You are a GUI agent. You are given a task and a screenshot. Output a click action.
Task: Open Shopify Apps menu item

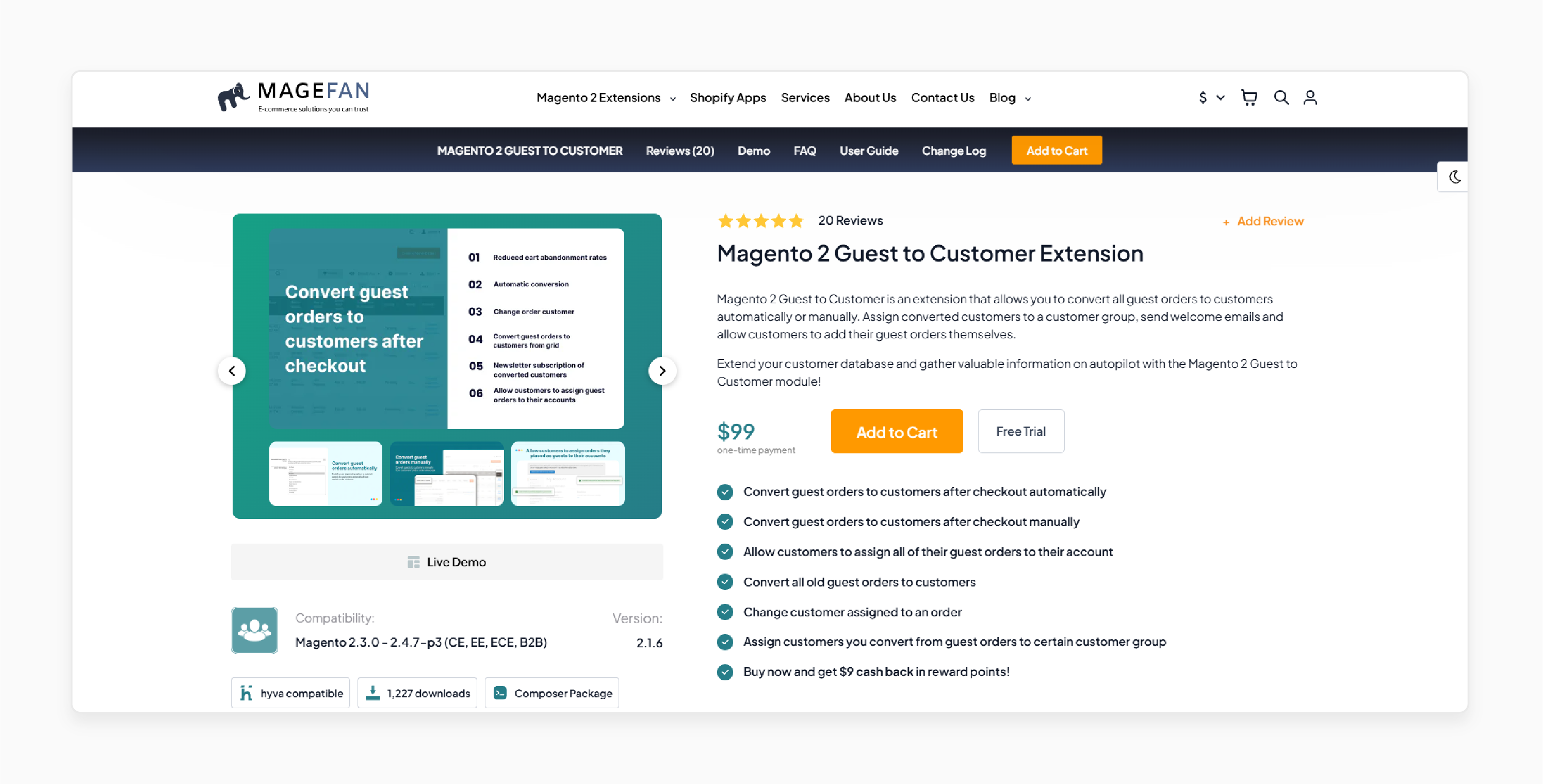pyautogui.click(x=728, y=97)
